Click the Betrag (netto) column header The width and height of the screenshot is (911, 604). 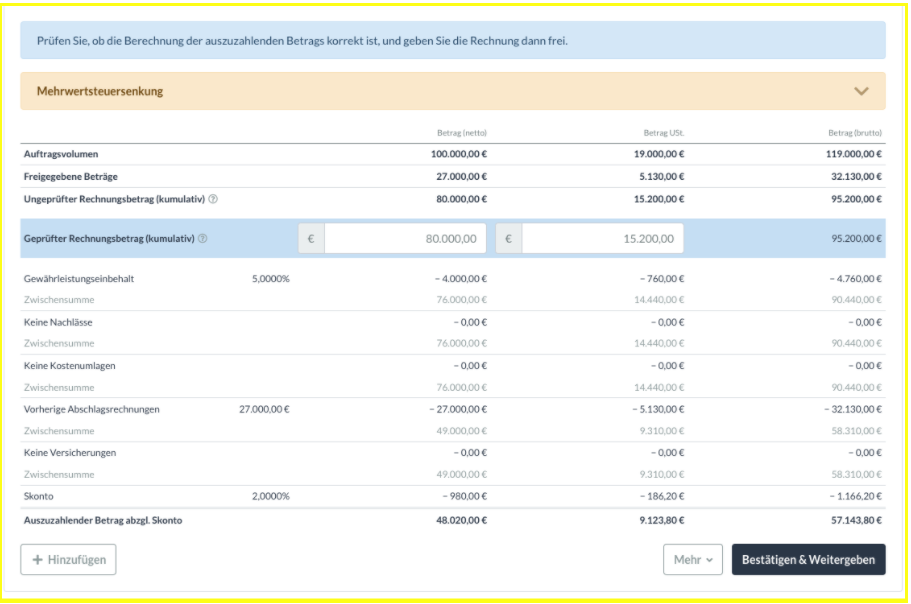point(462,133)
